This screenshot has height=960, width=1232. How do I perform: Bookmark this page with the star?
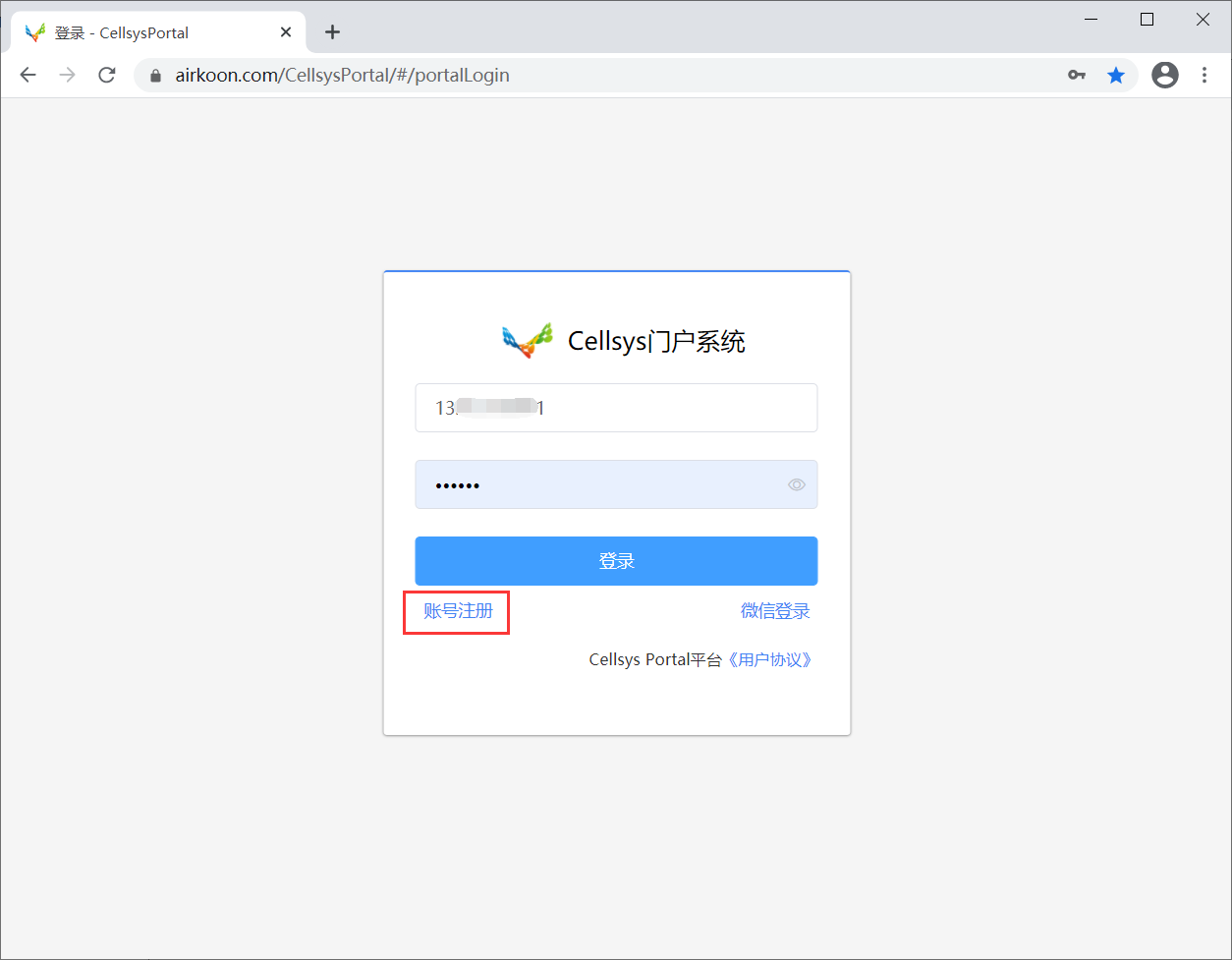[x=1116, y=76]
